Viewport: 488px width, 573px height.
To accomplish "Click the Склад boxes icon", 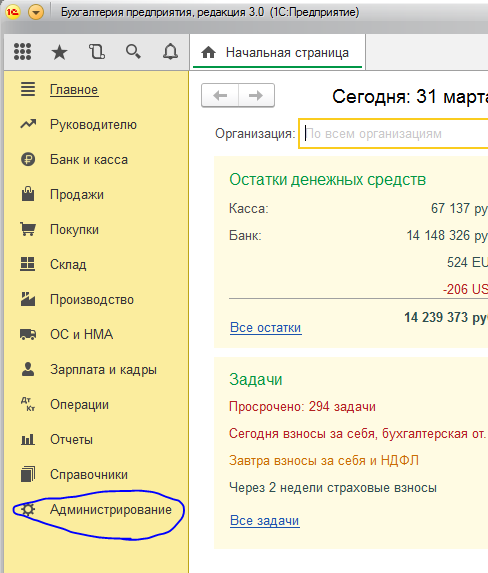I will click(x=28, y=264).
